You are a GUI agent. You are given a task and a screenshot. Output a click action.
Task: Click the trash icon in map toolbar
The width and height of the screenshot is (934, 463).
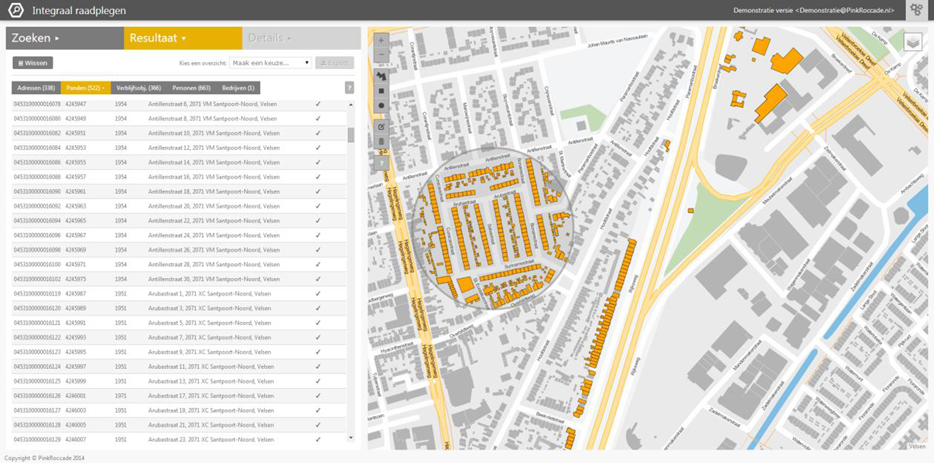tap(381, 143)
